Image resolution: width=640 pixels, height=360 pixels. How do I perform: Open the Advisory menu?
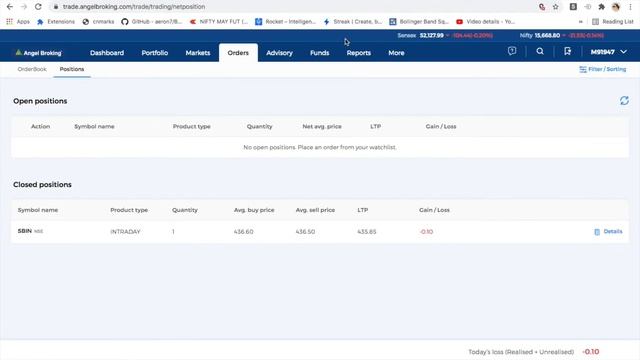(x=279, y=53)
